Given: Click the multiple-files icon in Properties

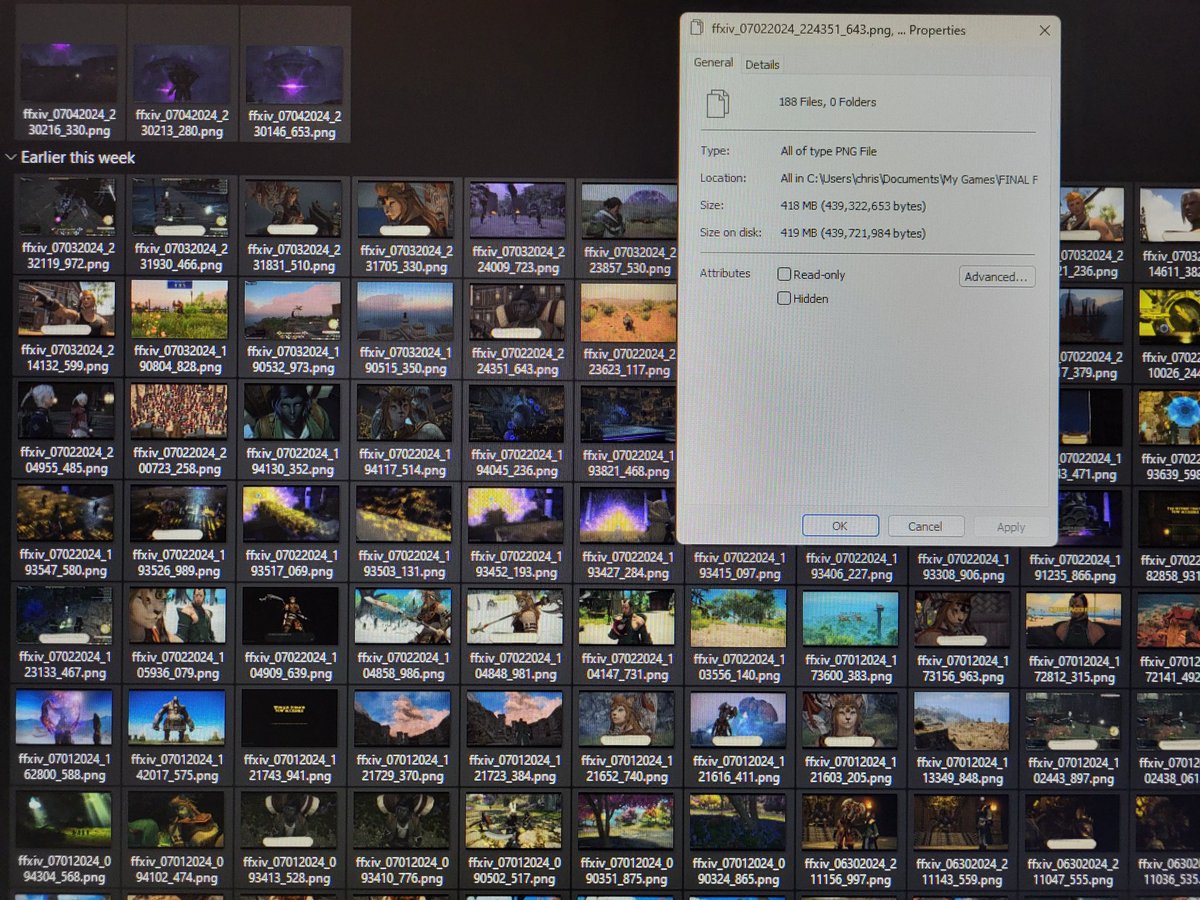Looking at the screenshot, I should tap(717, 102).
